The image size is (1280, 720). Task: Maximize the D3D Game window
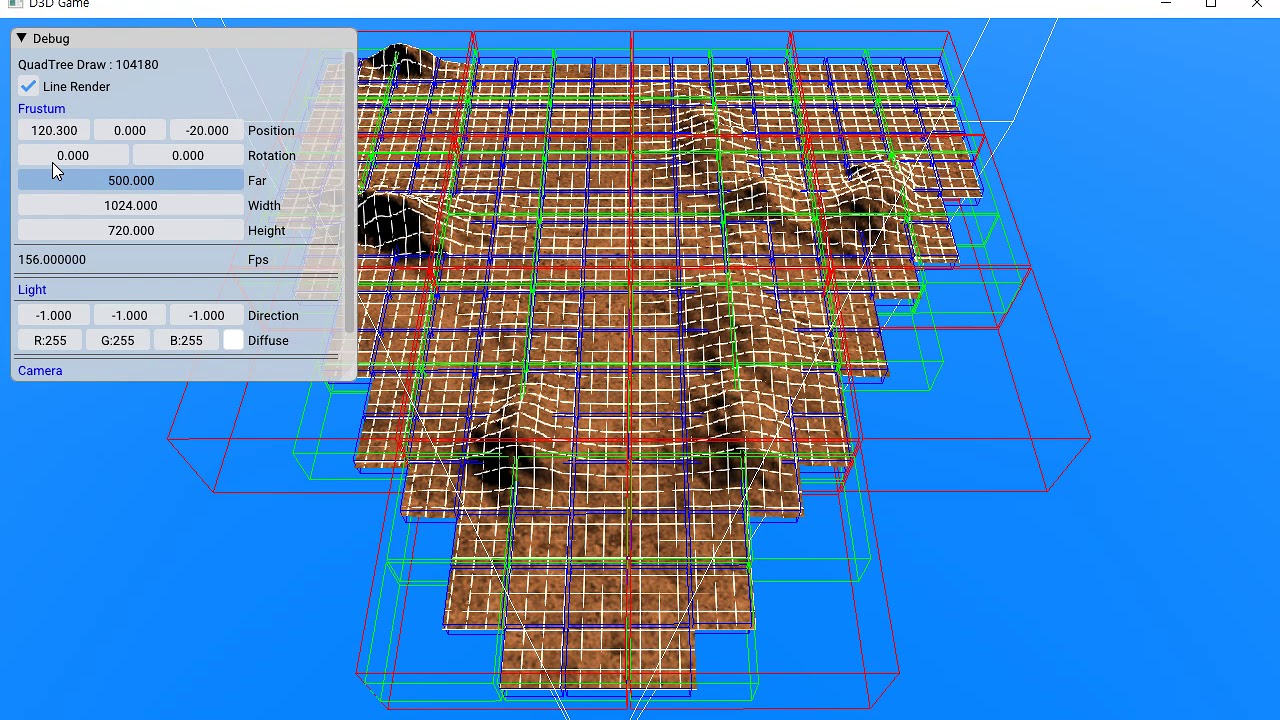[1211, 4]
